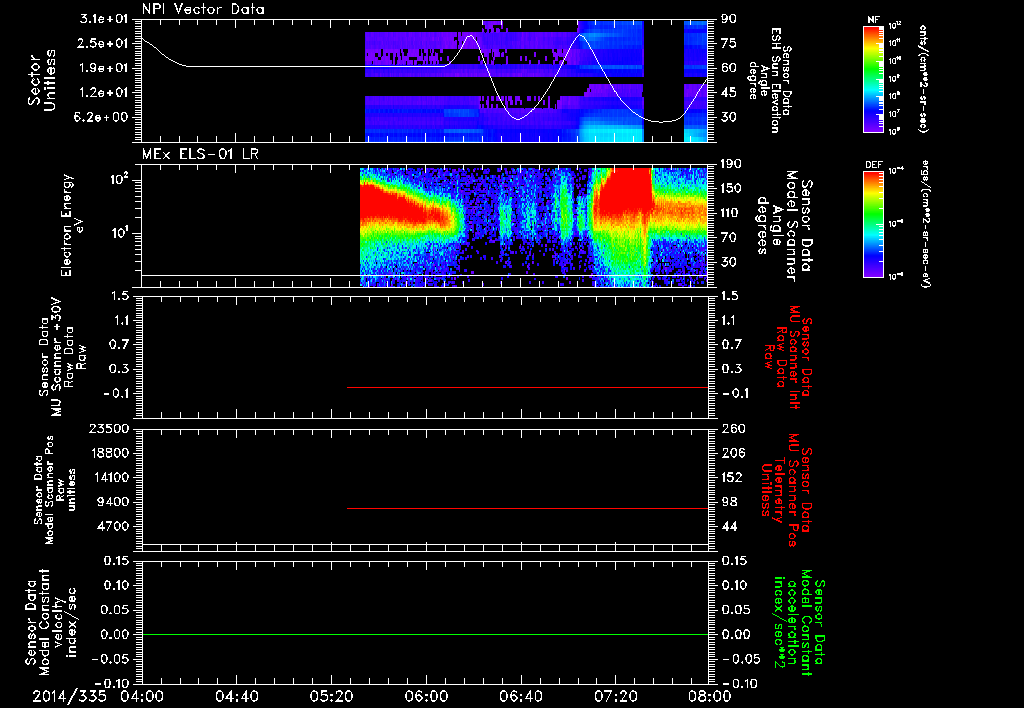Click the "06:40" time tick label
The width and height of the screenshot is (1024, 708).
(x=520, y=696)
